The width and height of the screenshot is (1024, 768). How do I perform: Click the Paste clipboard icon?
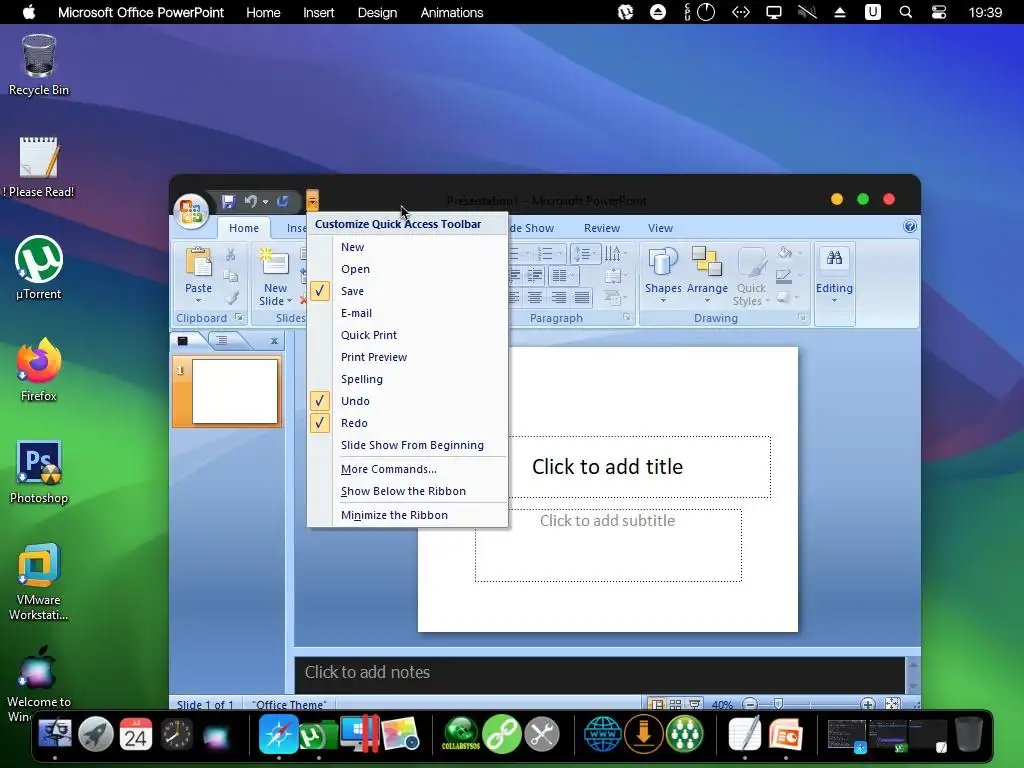tap(199, 263)
